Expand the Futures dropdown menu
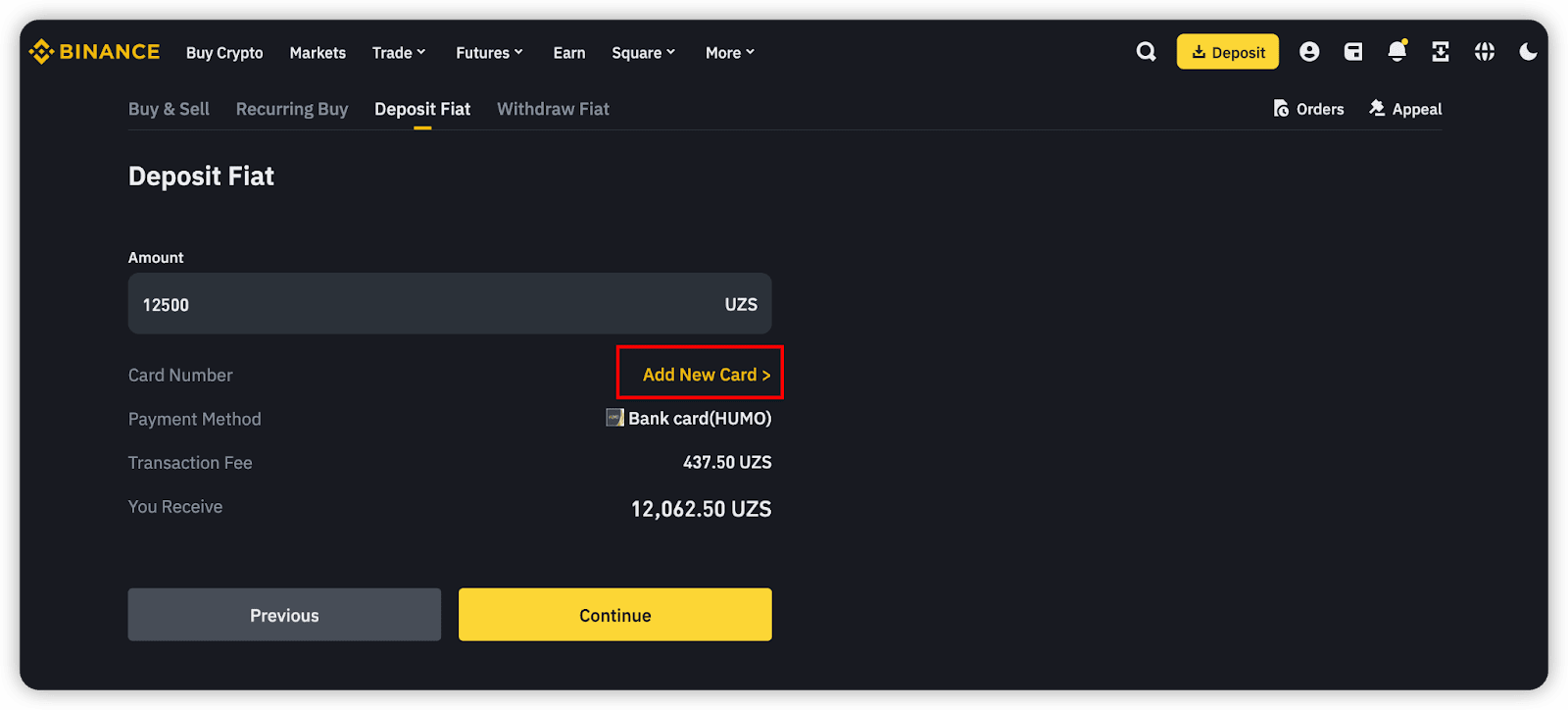Viewport: 1568px width, 710px height. [x=489, y=53]
